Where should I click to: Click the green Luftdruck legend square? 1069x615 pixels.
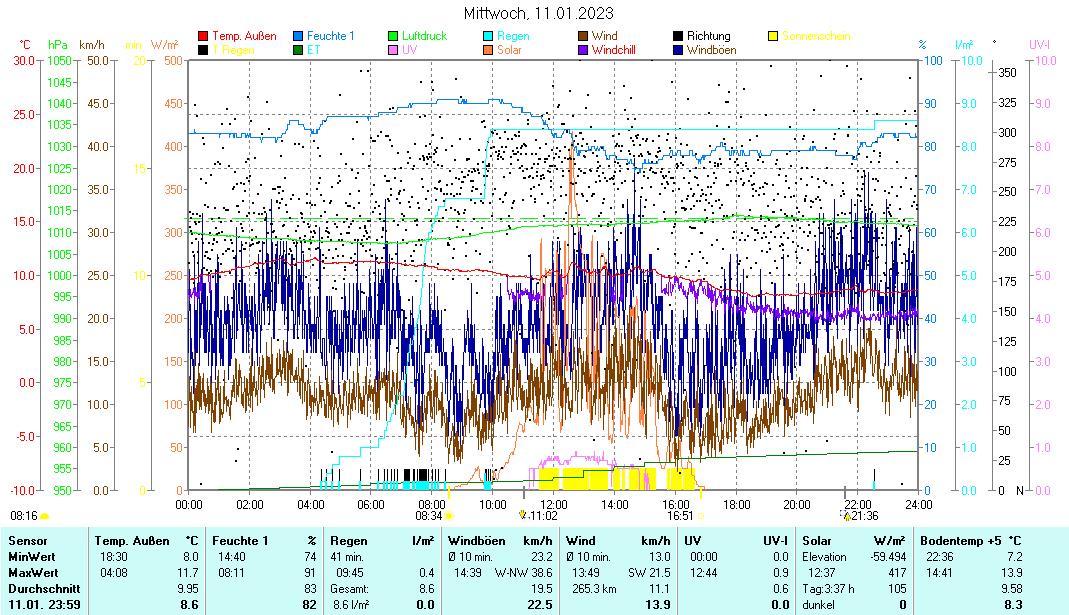pyautogui.click(x=393, y=36)
